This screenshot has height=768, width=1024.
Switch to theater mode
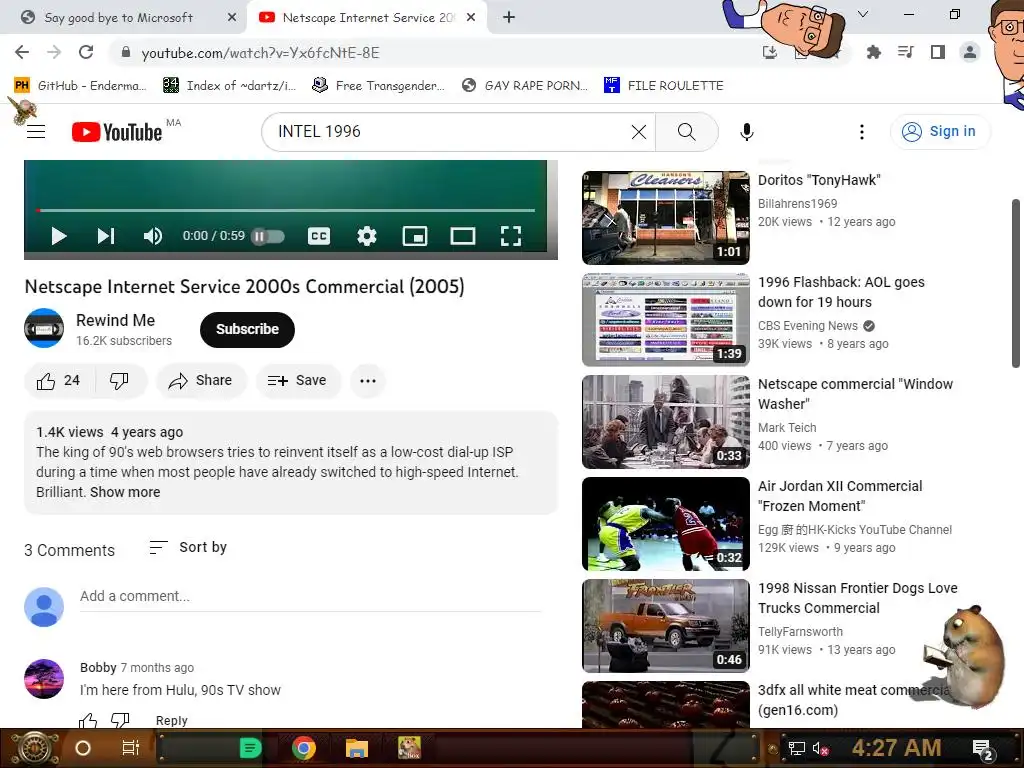pos(463,236)
